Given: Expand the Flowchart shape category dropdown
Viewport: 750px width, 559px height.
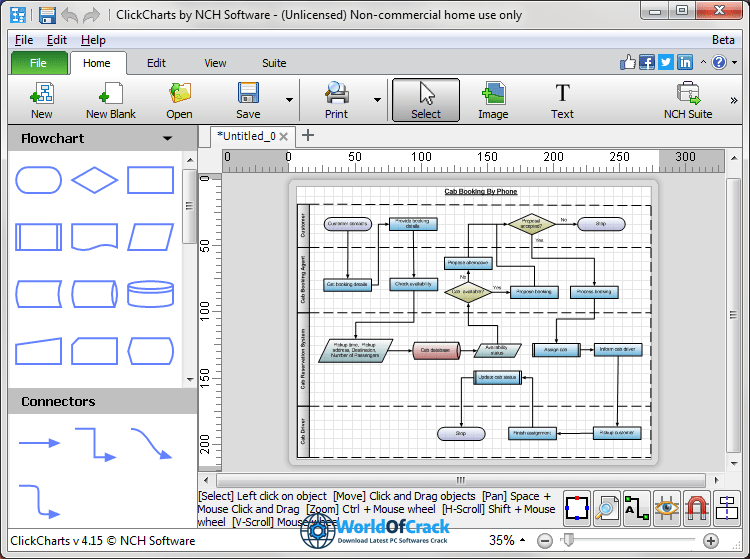Looking at the screenshot, I should click(x=167, y=139).
